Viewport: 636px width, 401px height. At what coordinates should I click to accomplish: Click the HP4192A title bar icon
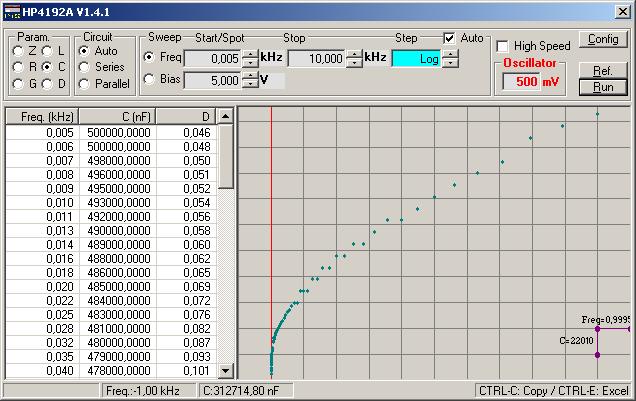[x=12, y=12]
